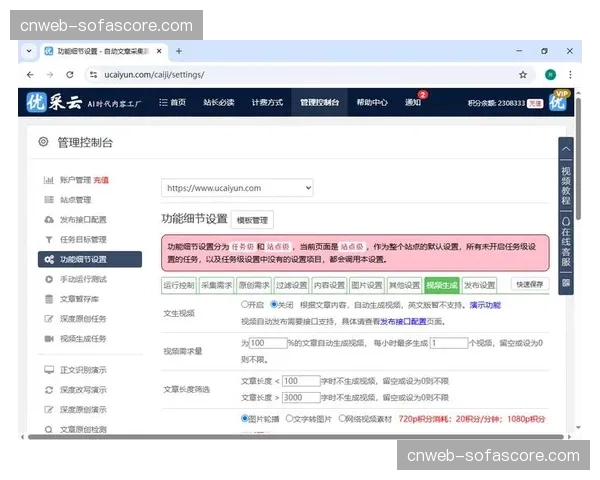Open the site URL dropdown
The image size is (600, 480).
pos(237,188)
